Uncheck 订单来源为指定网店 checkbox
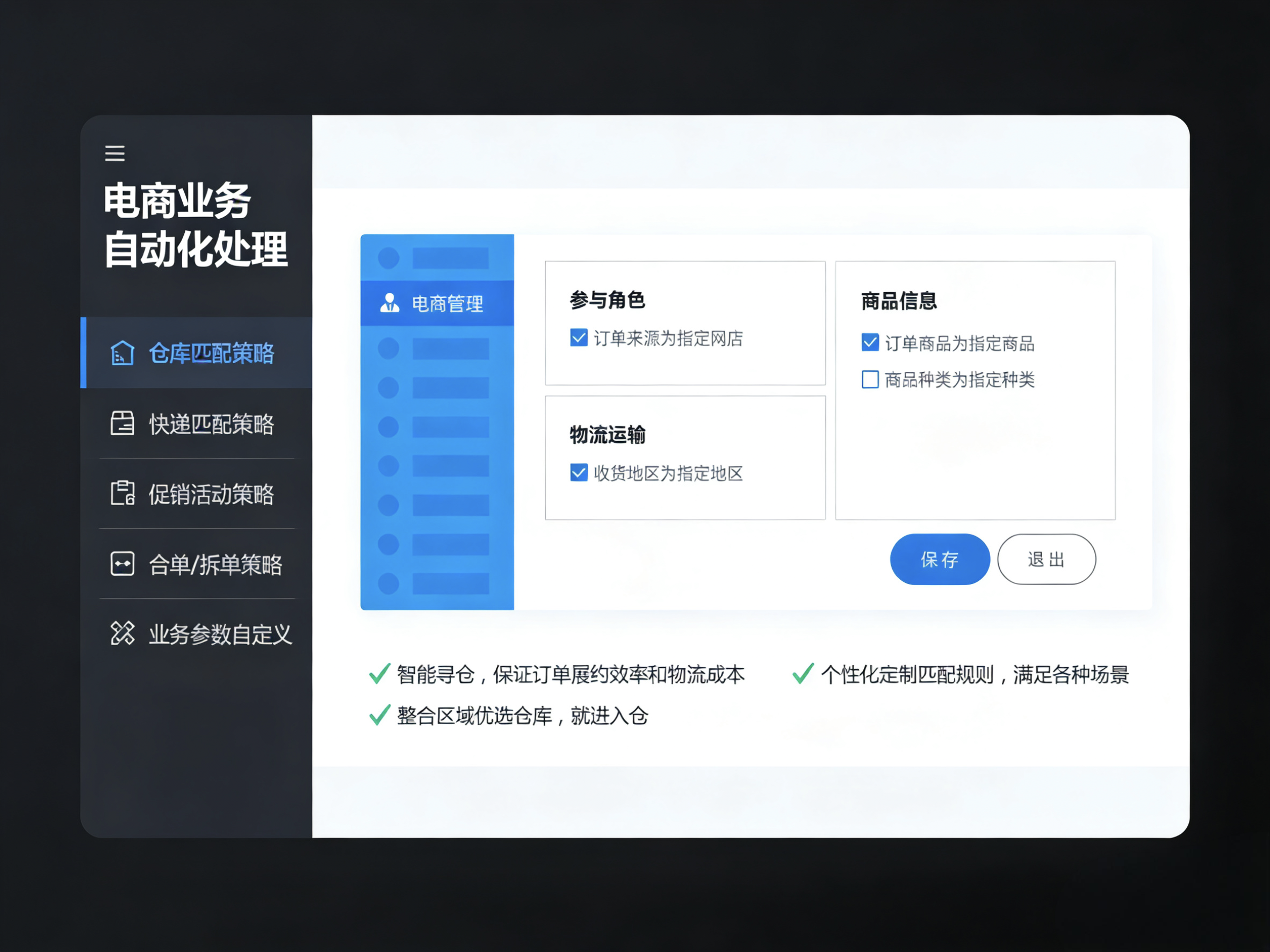Viewport: 1270px width, 952px height. point(579,337)
